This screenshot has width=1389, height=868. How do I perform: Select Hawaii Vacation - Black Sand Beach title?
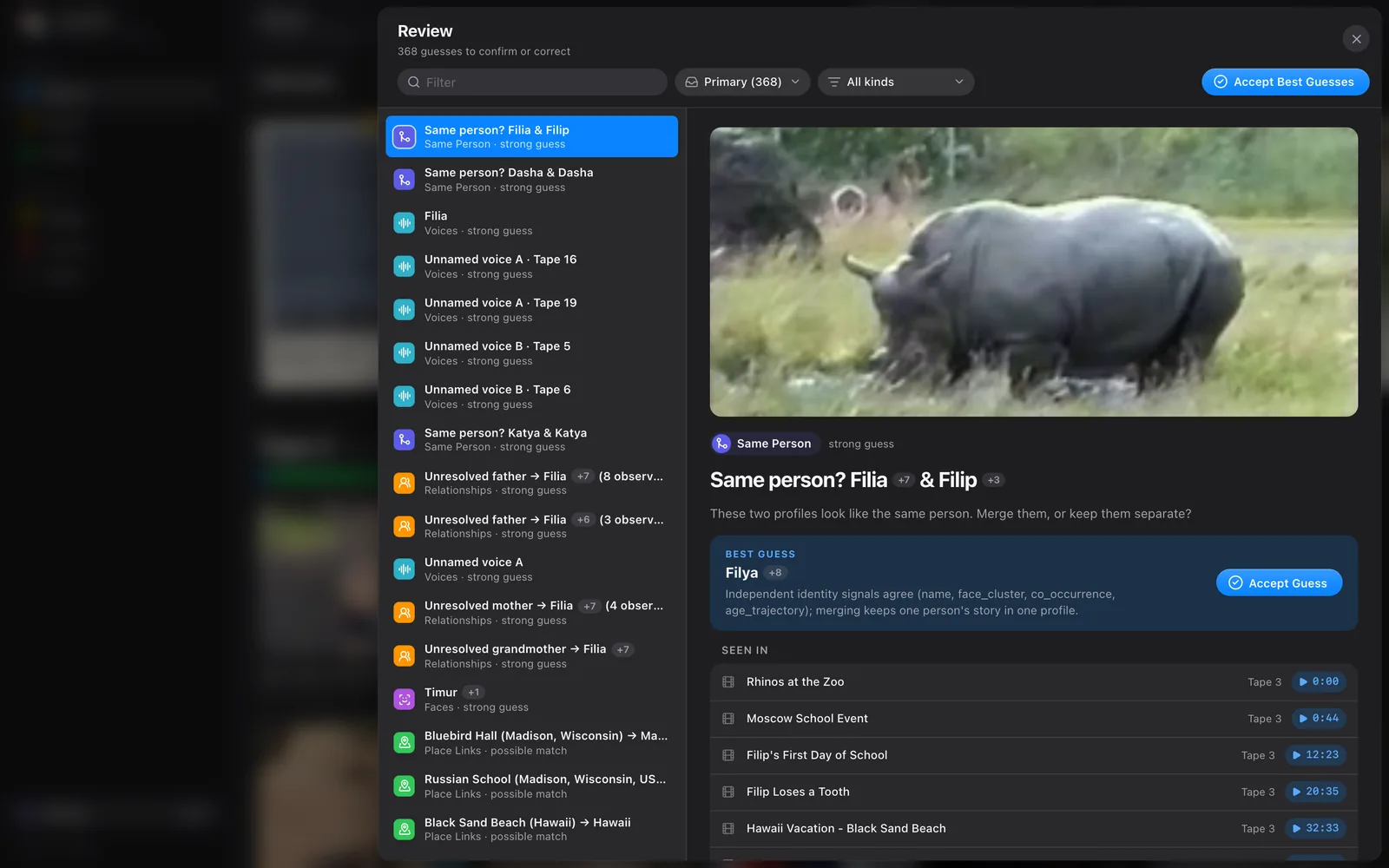point(846,828)
